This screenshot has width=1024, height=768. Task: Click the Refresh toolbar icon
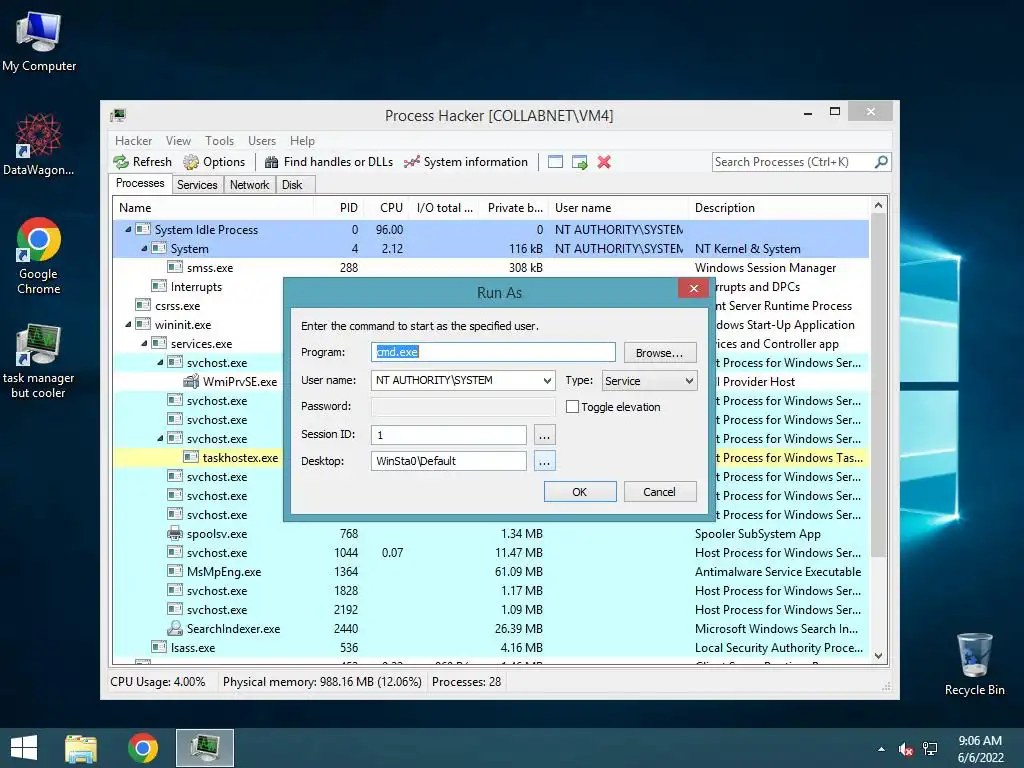click(x=121, y=162)
